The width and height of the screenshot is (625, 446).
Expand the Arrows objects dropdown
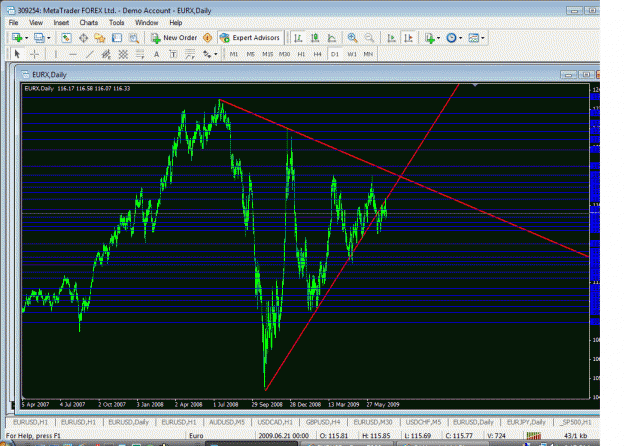point(216,54)
